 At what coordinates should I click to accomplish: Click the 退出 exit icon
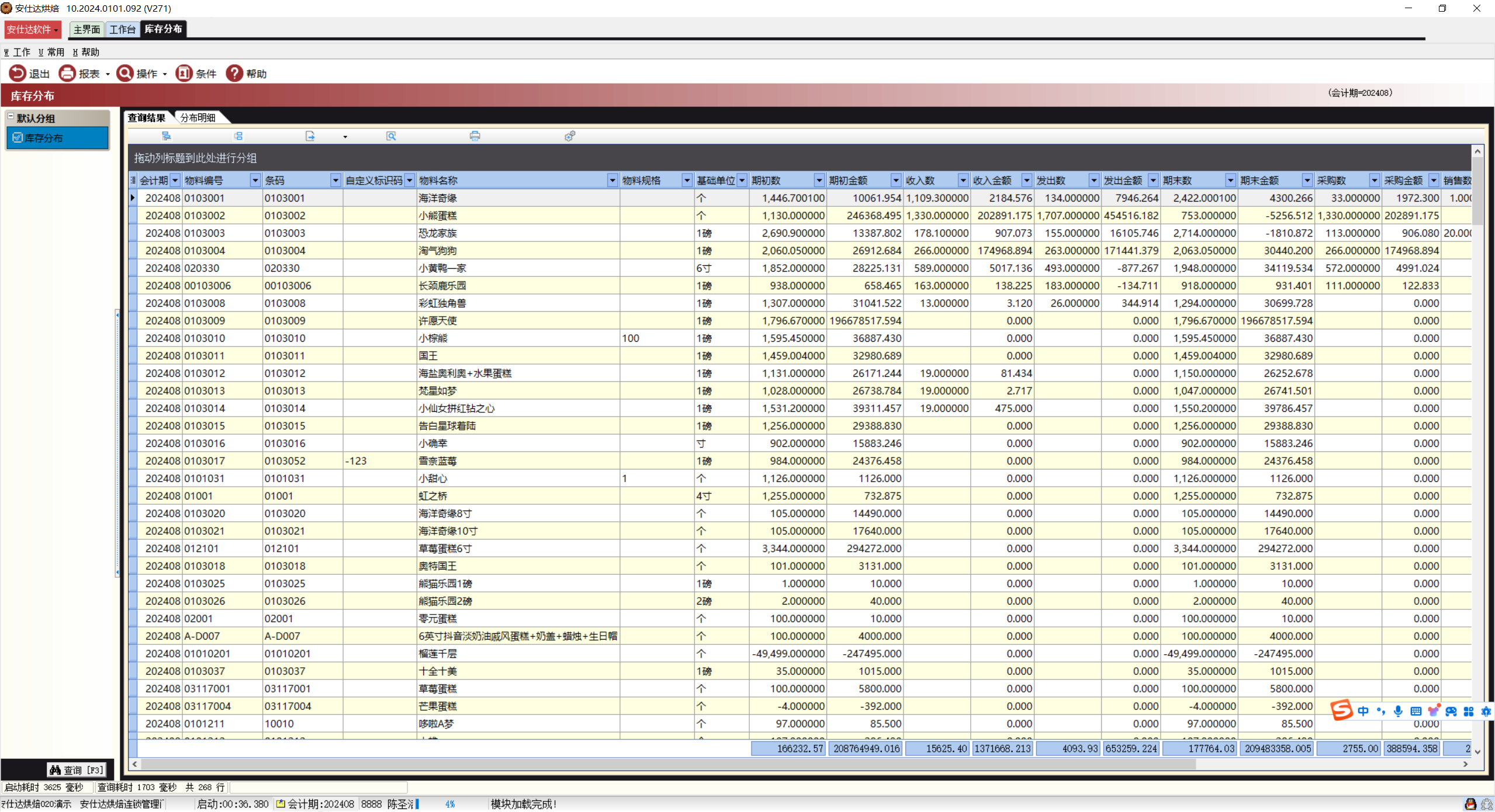[17, 74]
